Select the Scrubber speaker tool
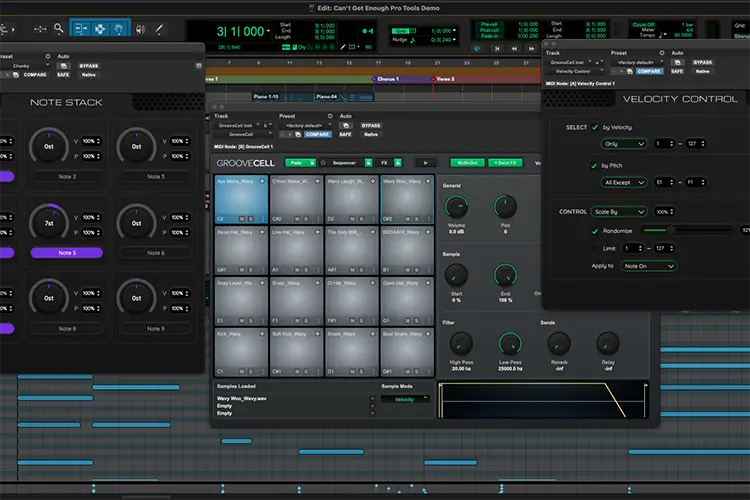The width and height of the screenshot is (750, 500). (x=140, y=29)
